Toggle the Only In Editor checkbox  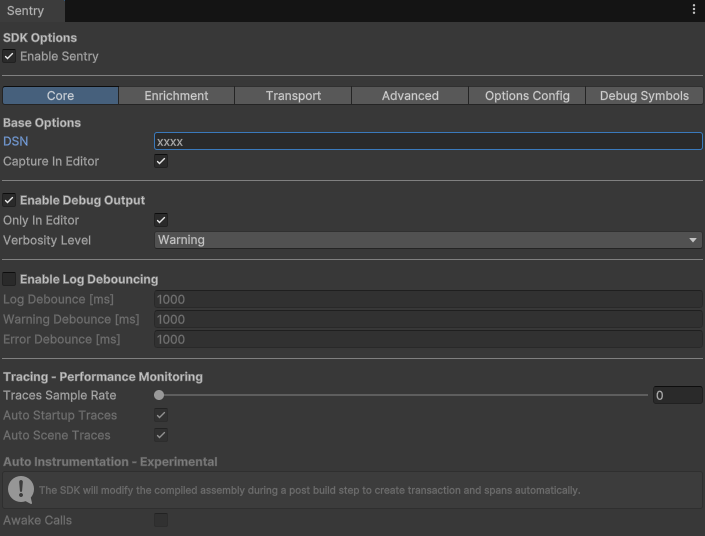click(161, 220)
